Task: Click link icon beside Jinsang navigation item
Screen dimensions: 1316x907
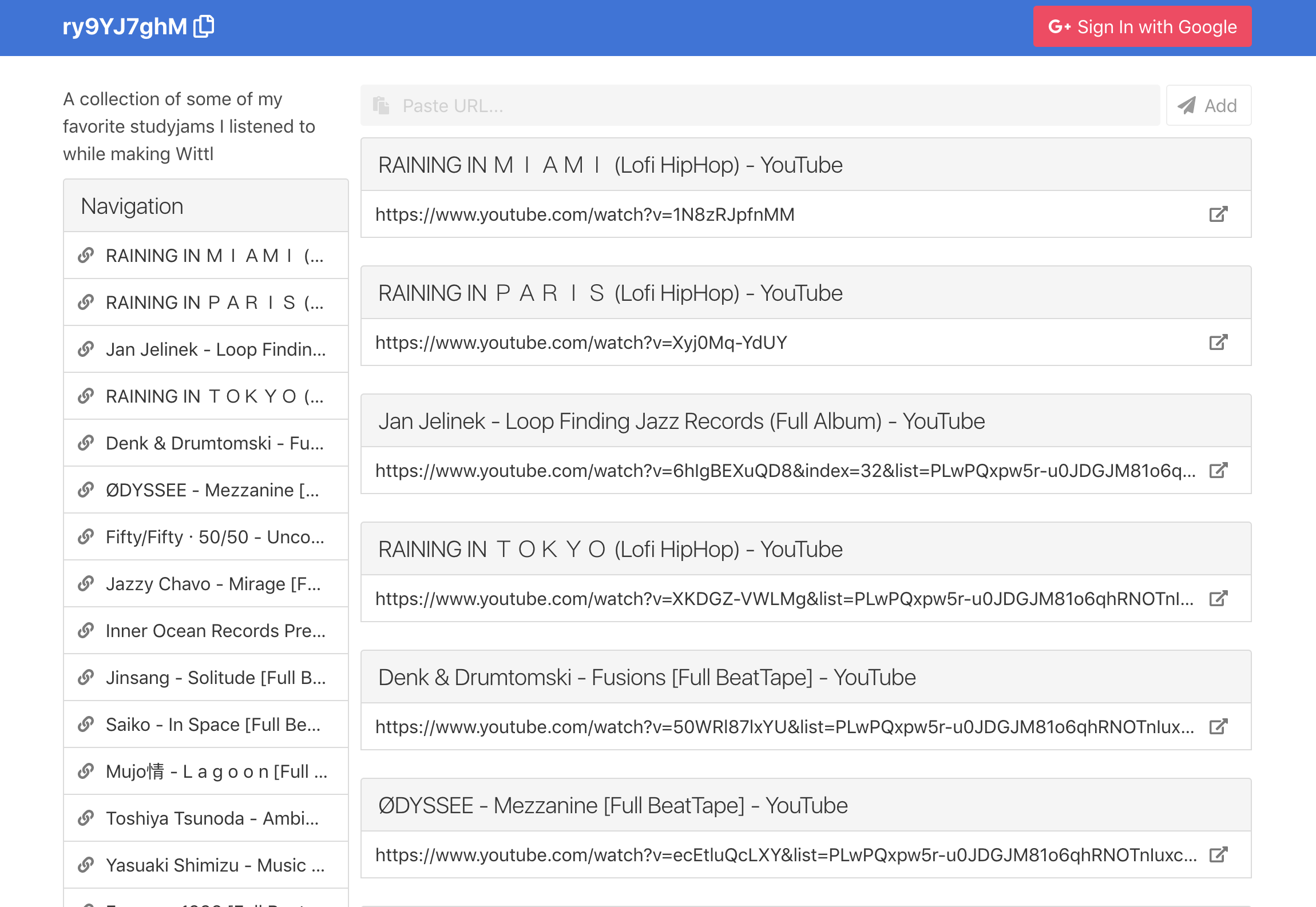Action: 86,677
